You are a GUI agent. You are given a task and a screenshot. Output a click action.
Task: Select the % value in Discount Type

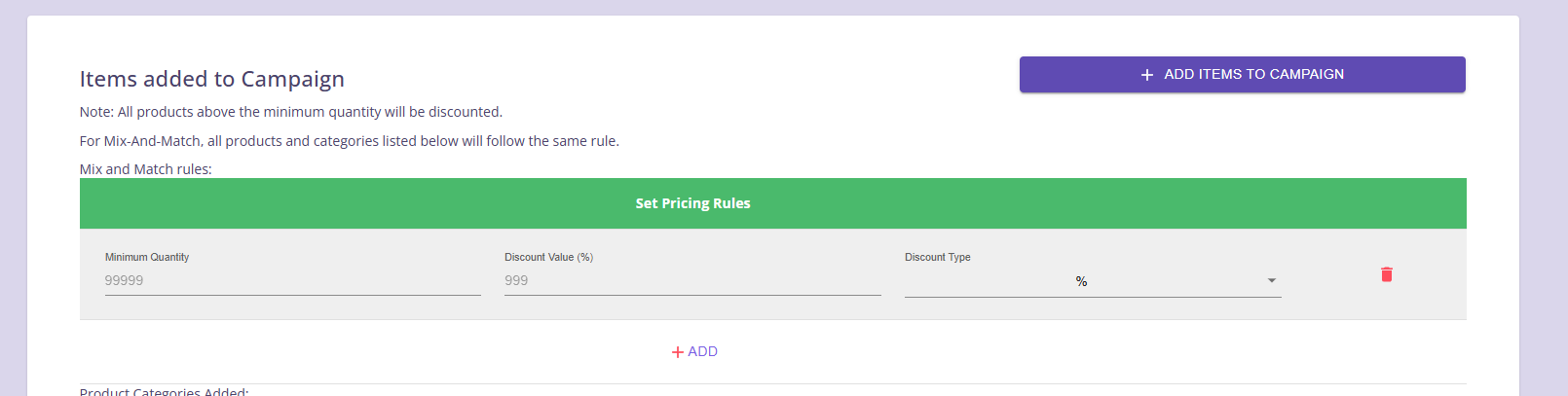point(1081,281)
